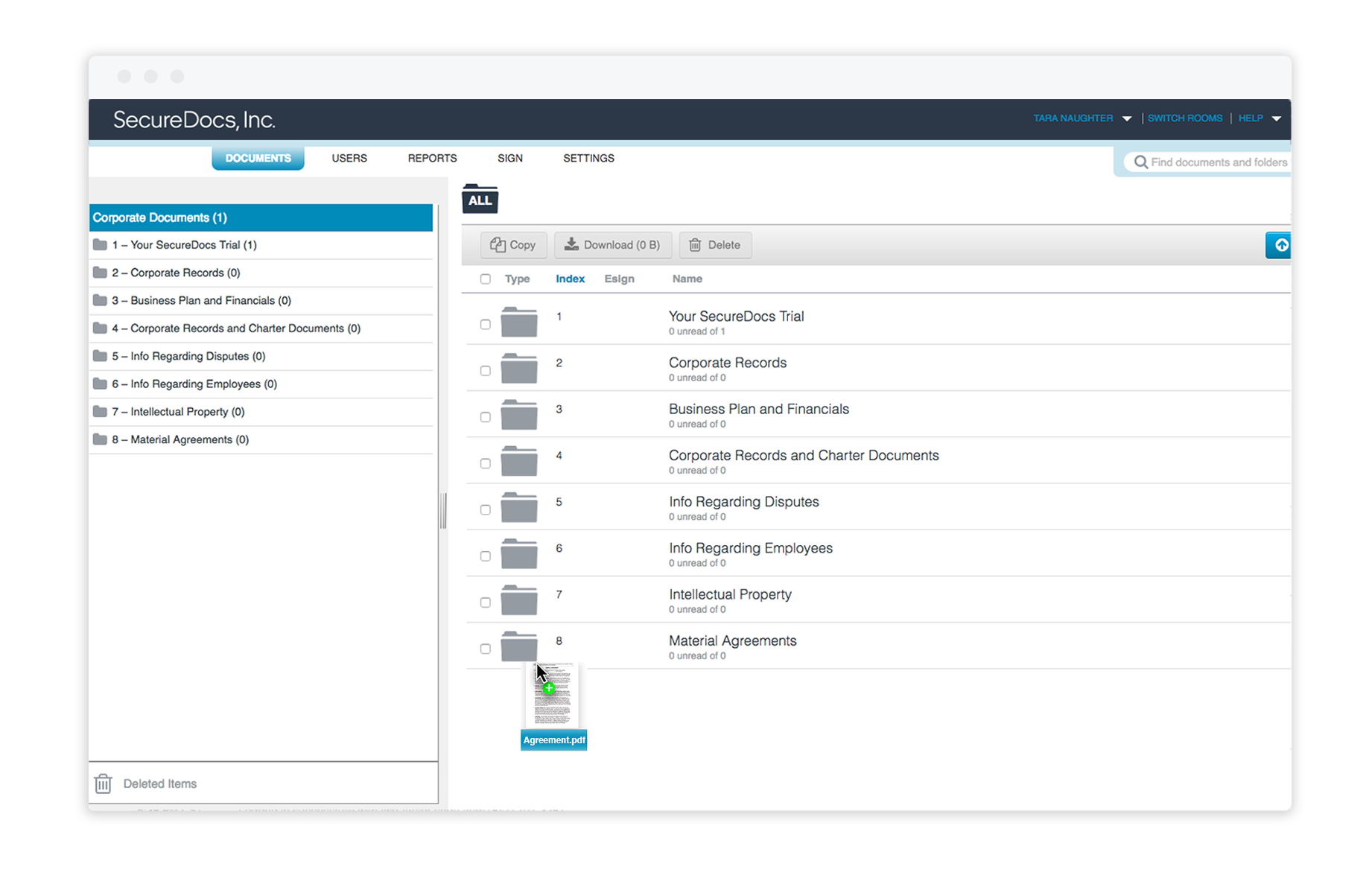Click the Corporate Records folder icon in list
The width and height of the screenshot is (1372, 887).
pyautogui.click(x=519, y=369)
